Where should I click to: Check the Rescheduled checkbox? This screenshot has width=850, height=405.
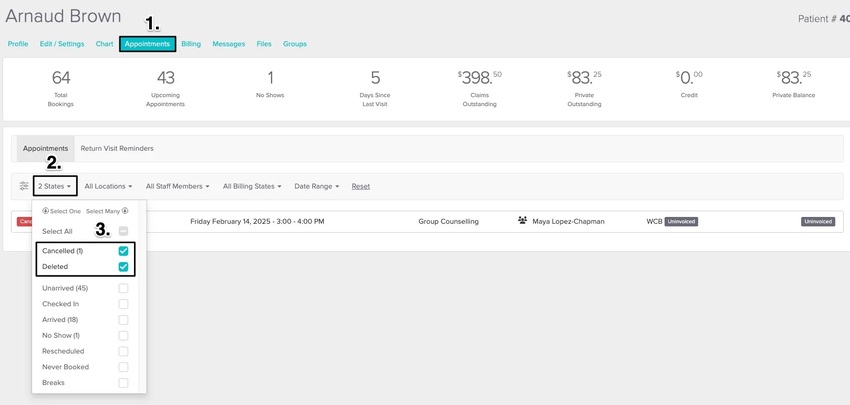pyautogui.click(x=124, y=351)
